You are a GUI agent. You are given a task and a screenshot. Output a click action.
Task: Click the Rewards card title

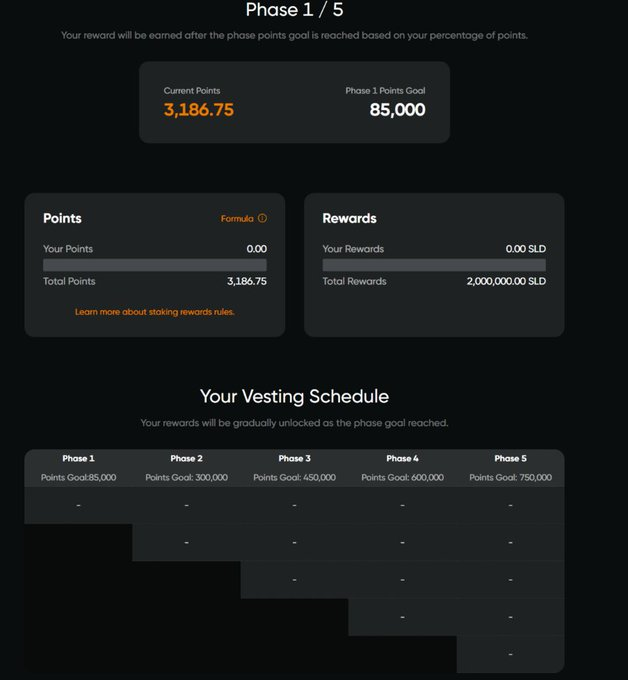(350, 218)
